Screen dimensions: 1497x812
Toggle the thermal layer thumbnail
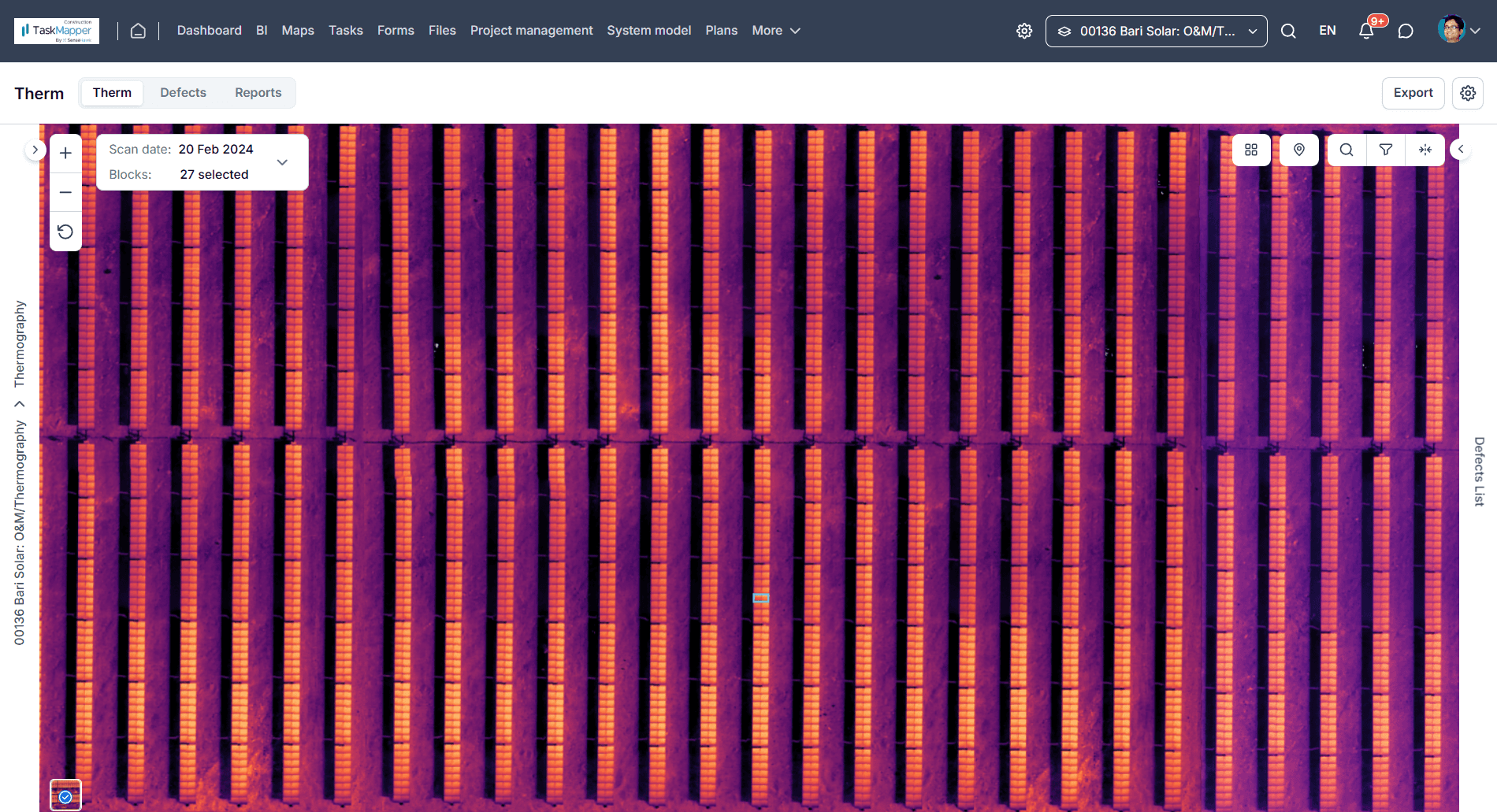(65, 795)
